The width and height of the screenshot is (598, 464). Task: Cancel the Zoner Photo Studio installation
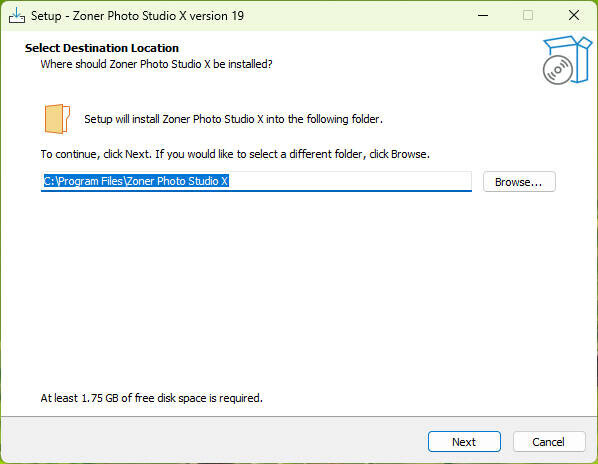pyautogui.click(x=548, y=442)
